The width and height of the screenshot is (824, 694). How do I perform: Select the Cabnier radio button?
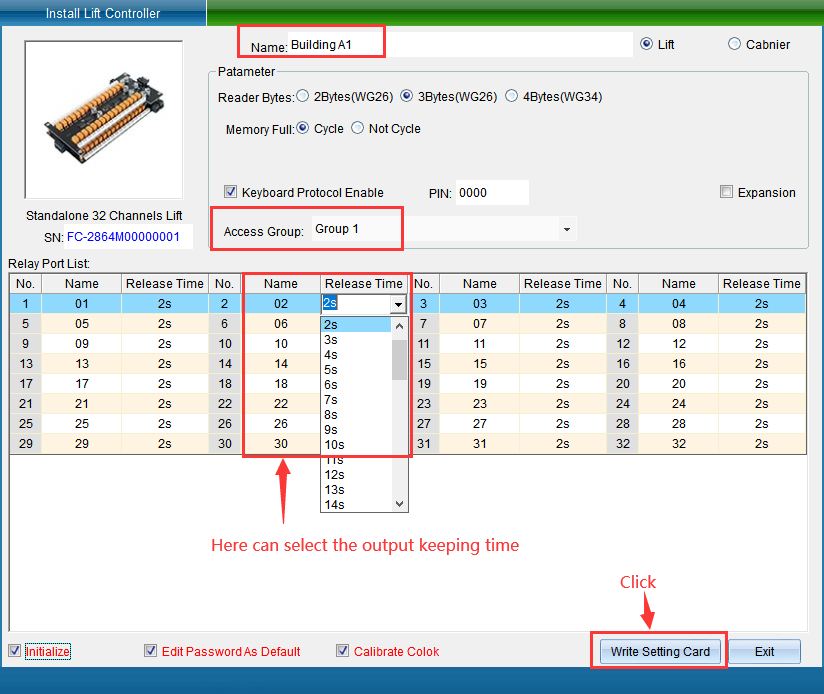pyautogui.click(x=735, y=44)
